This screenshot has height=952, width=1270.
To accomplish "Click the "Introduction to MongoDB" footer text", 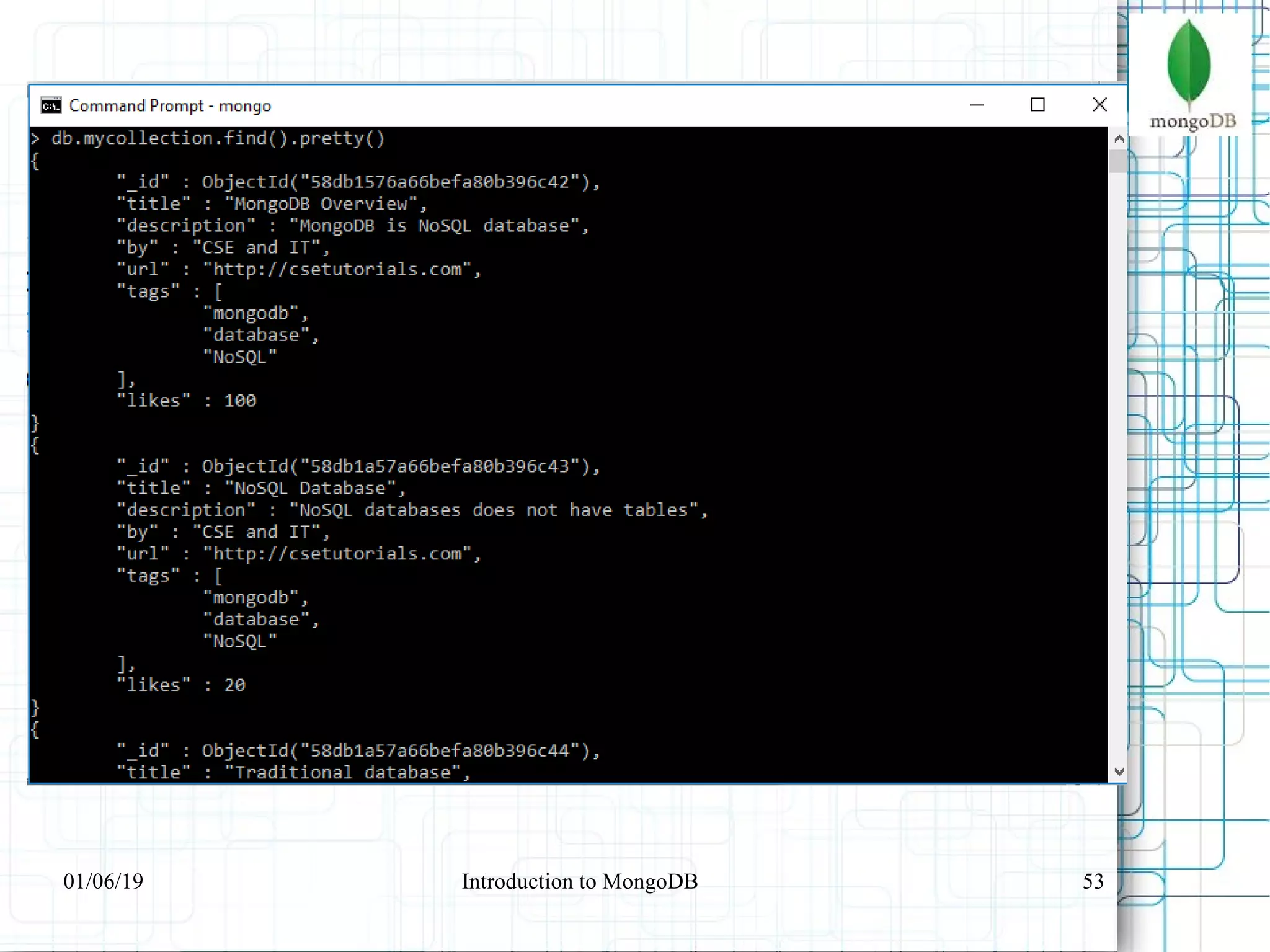I will coord(579,881).
